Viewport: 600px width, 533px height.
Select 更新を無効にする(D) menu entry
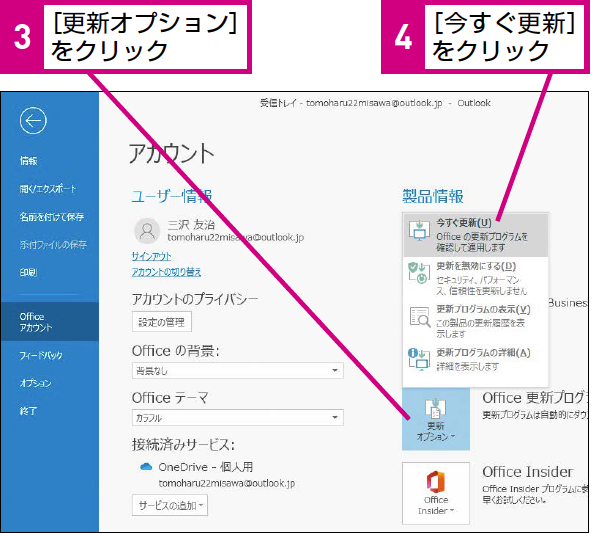(x=476, y=278)
